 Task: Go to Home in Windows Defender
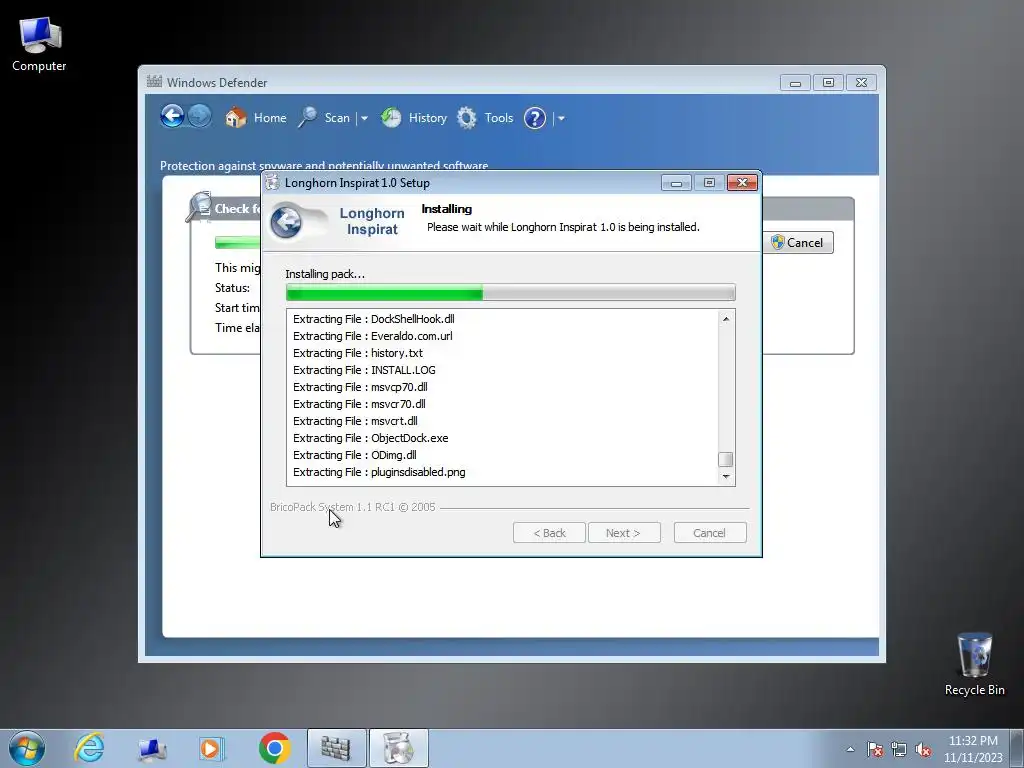[255, 118]
